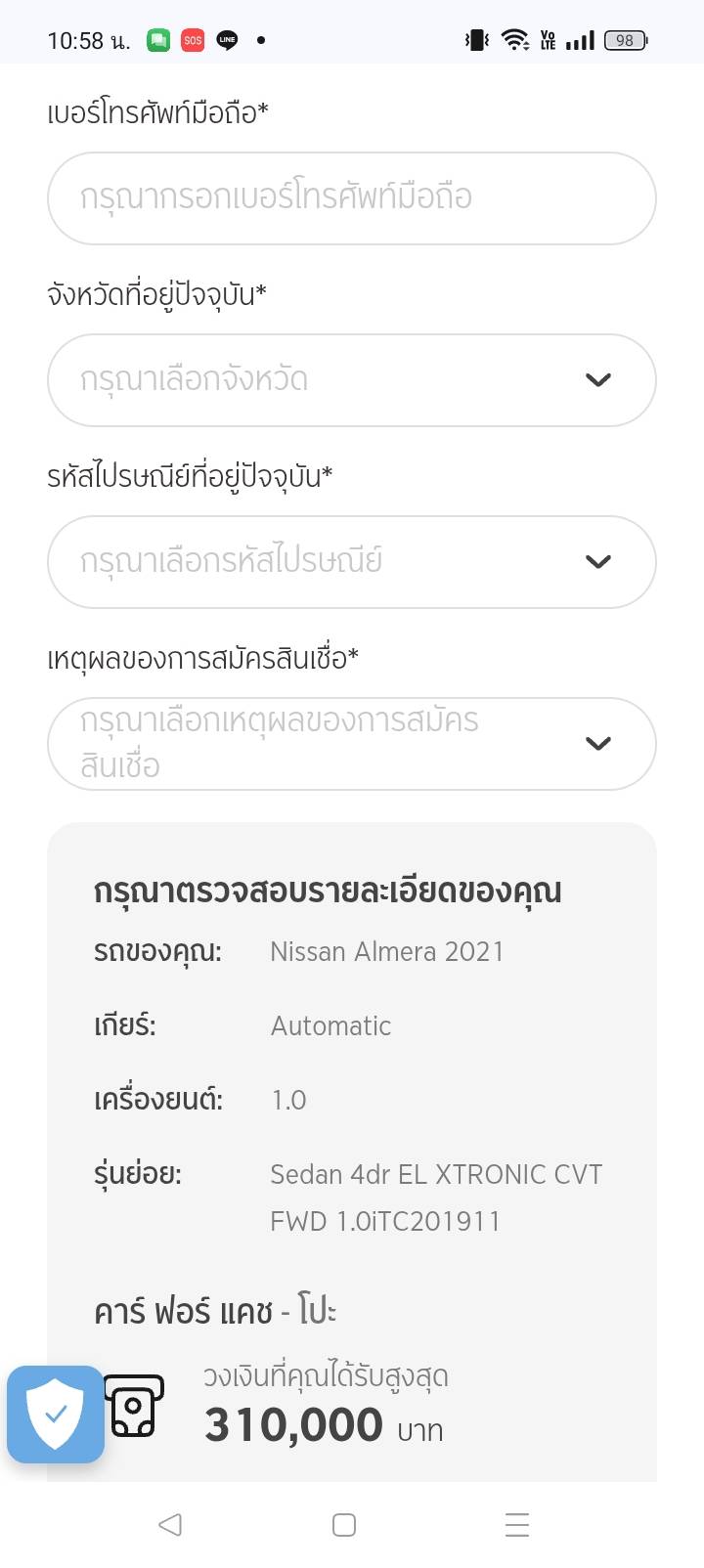Tap the คาร์ ฟอร์ แคช - โปะ heading

215,1311
